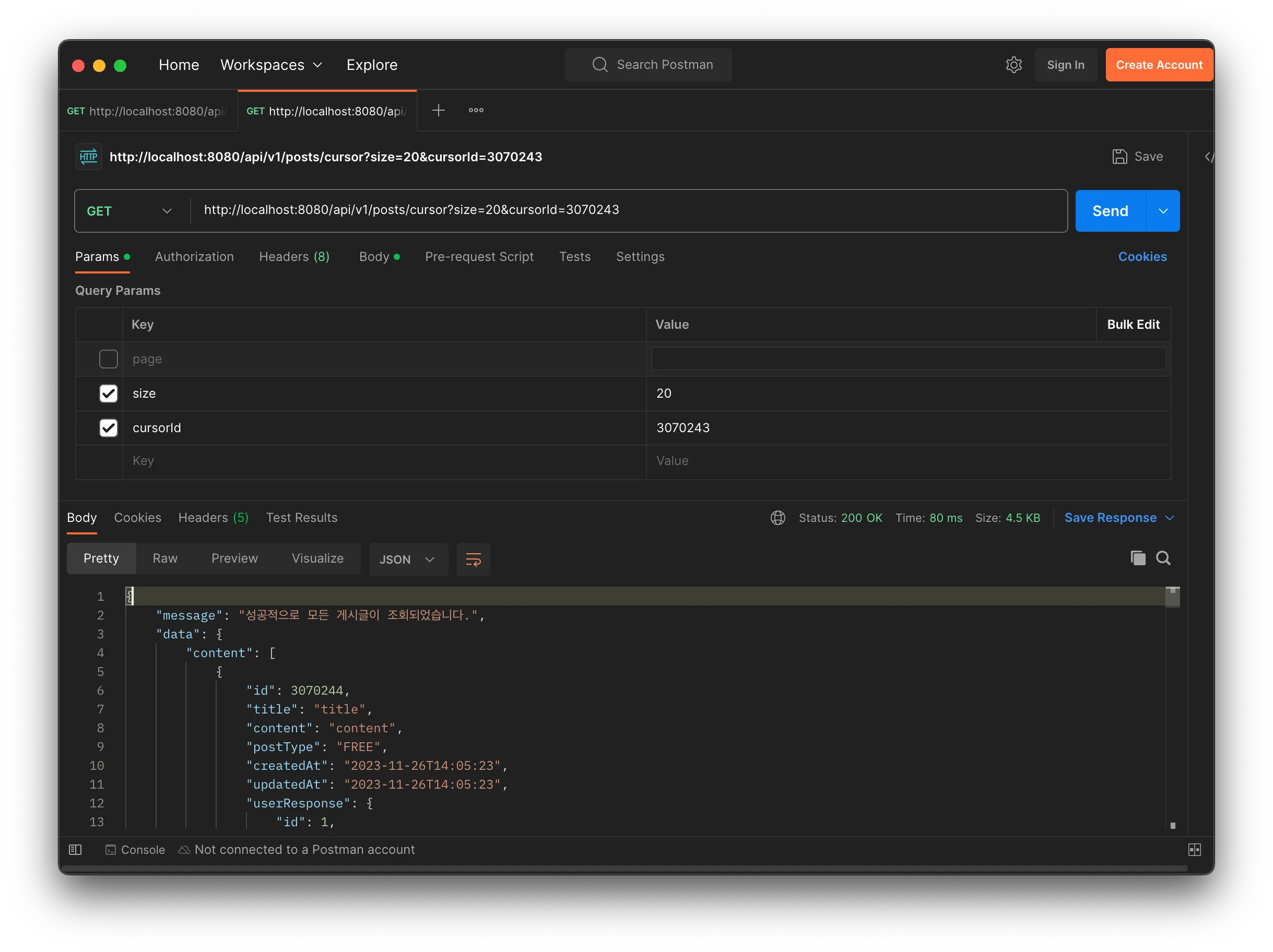Enable the page param checkbox
This screenshot has width=1273, height=952.
[108, 359]
